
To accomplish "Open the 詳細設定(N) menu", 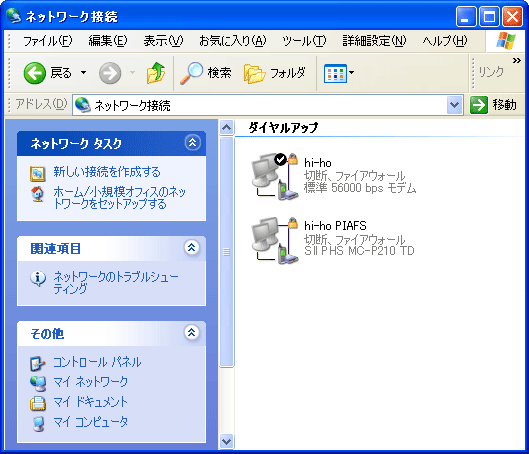I will tap(374, 41).
